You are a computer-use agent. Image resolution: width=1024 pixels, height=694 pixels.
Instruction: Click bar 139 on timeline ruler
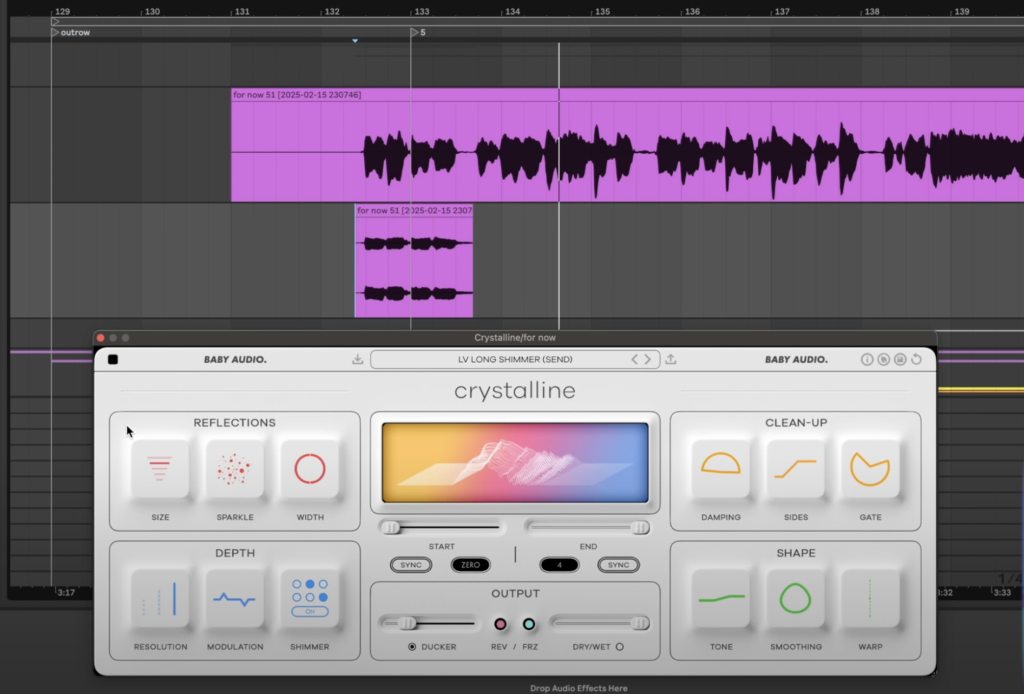[962, 12]
